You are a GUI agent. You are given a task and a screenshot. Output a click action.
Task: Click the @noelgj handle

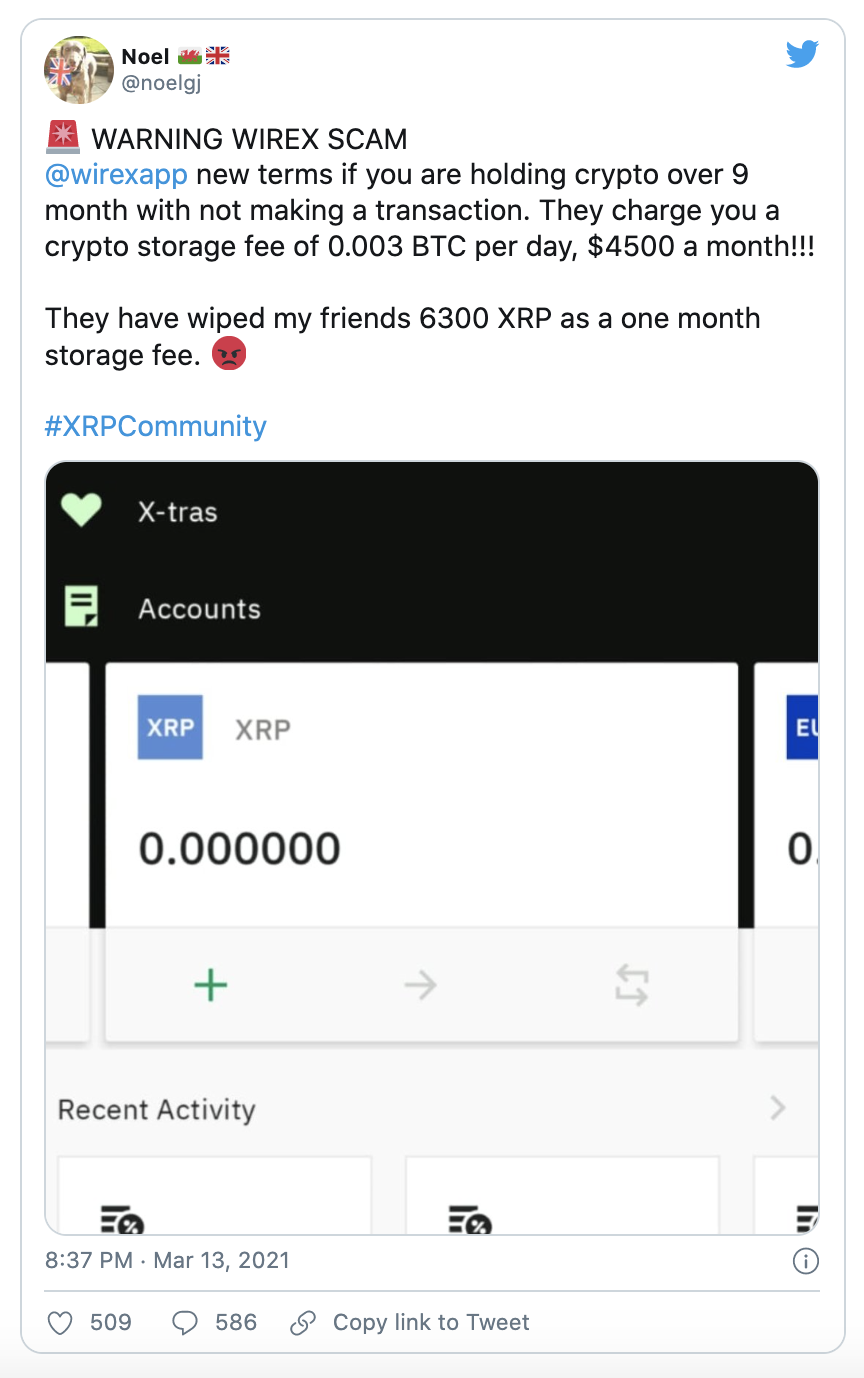pos(161,84)
